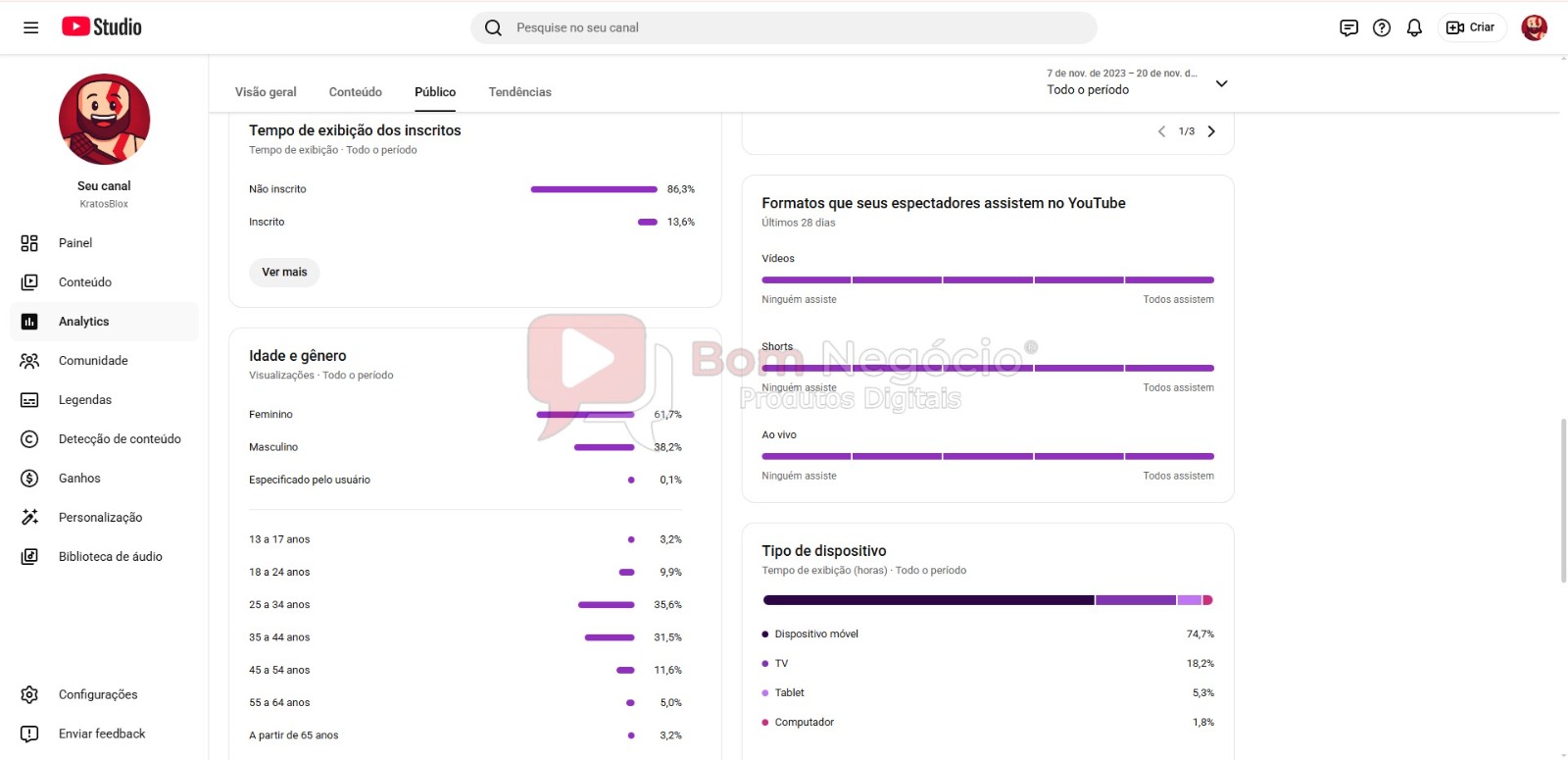The image size is (1568, 760).
Task: Click the Criar button
Action: (1472, 27)
